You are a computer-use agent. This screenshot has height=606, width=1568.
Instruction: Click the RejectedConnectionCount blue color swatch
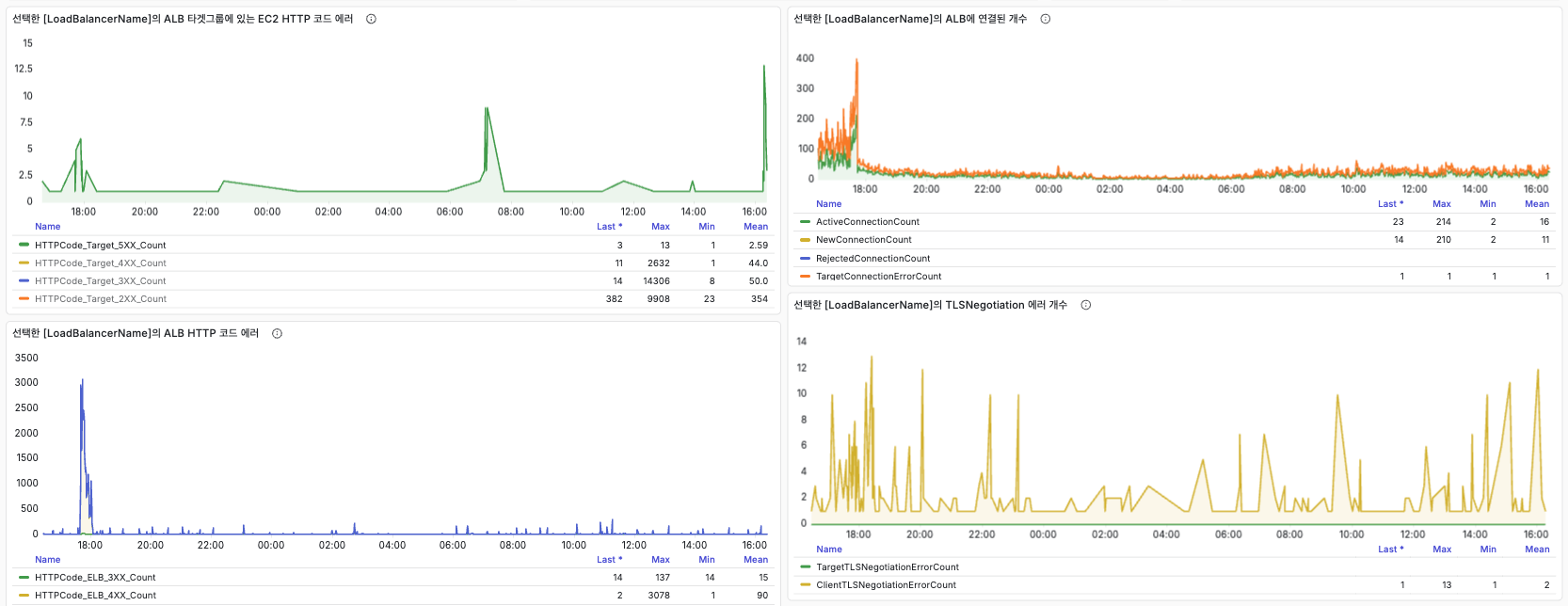tap(805, 259)
